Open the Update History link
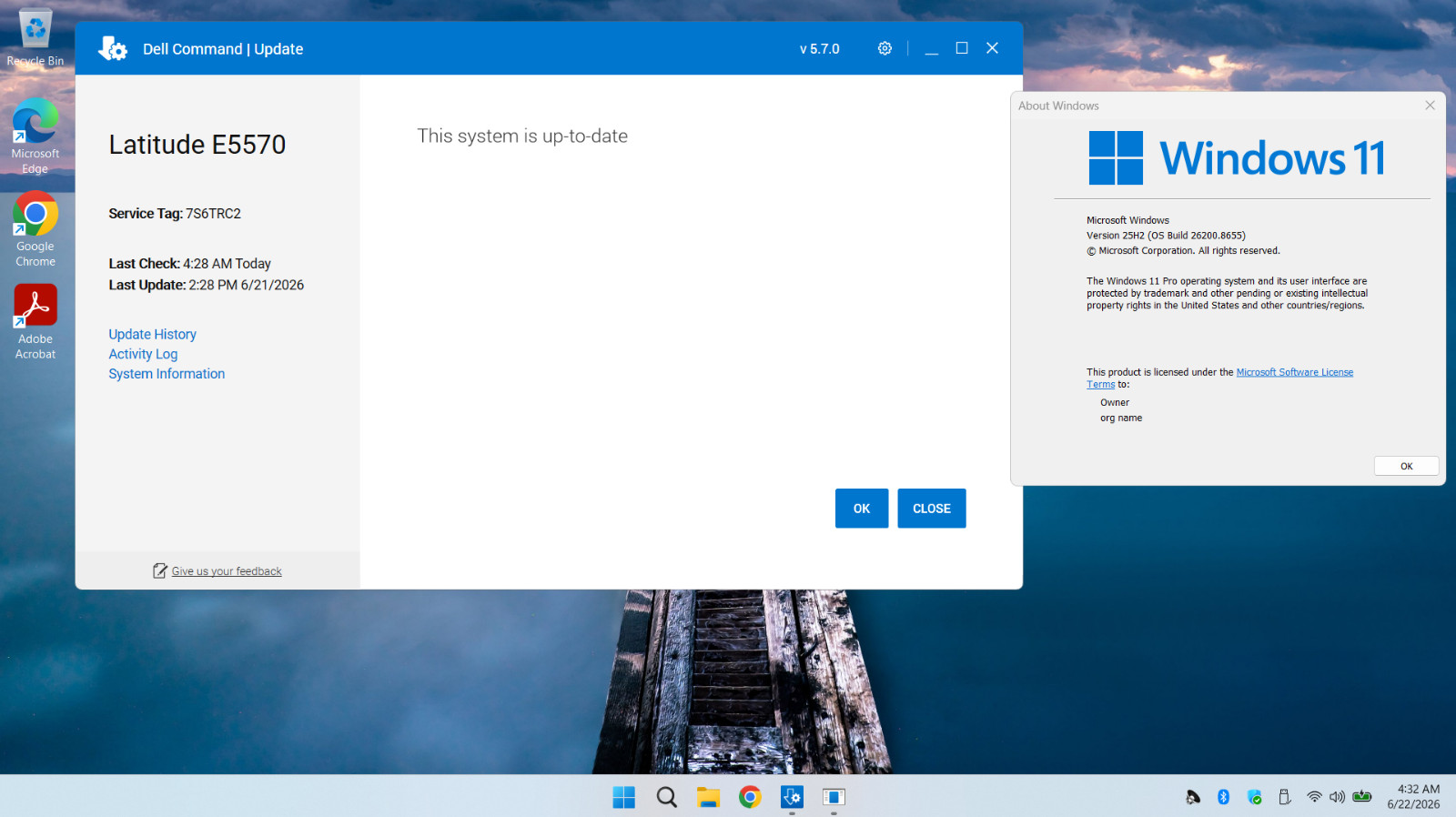 click(152, 334)
